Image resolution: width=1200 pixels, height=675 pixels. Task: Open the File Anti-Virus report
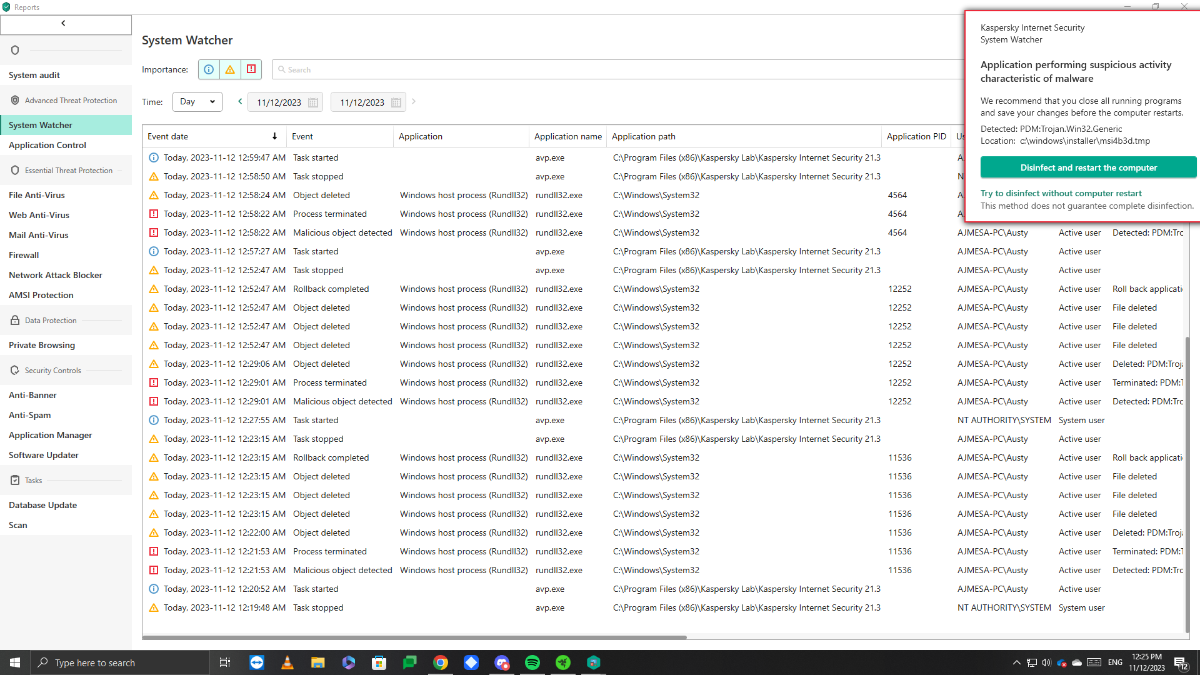(36, 196)
